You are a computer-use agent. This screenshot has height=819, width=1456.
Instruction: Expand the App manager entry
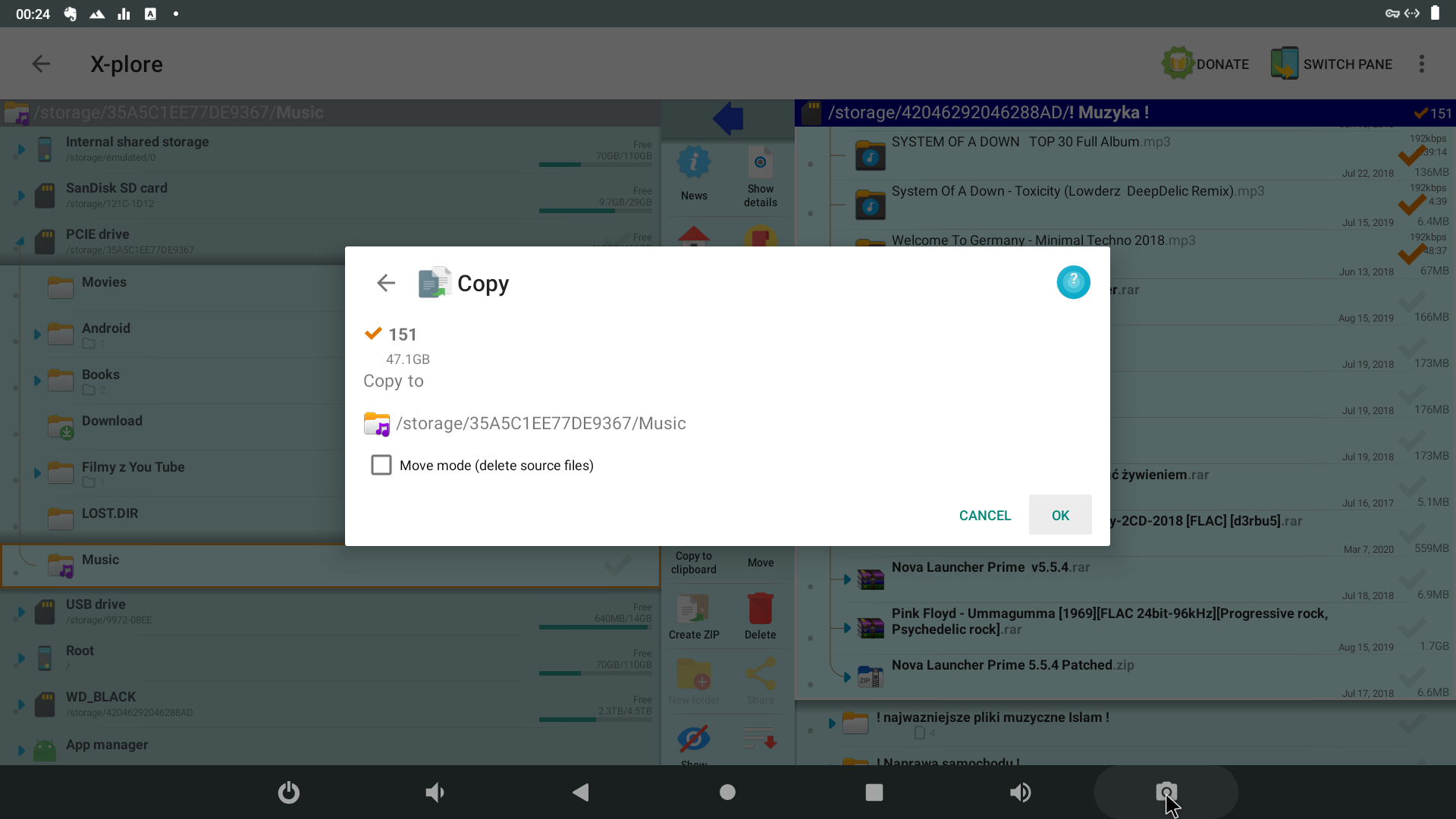coord(21,751)
